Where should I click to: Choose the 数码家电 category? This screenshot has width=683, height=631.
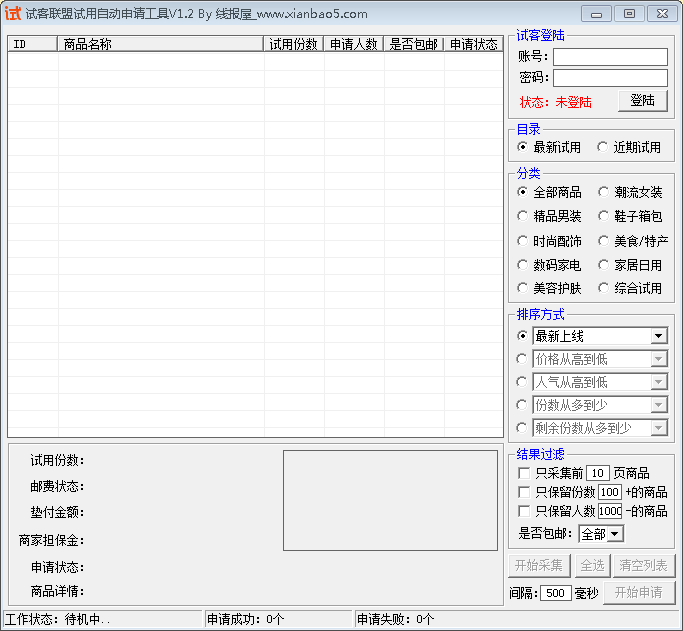point(522,265)
